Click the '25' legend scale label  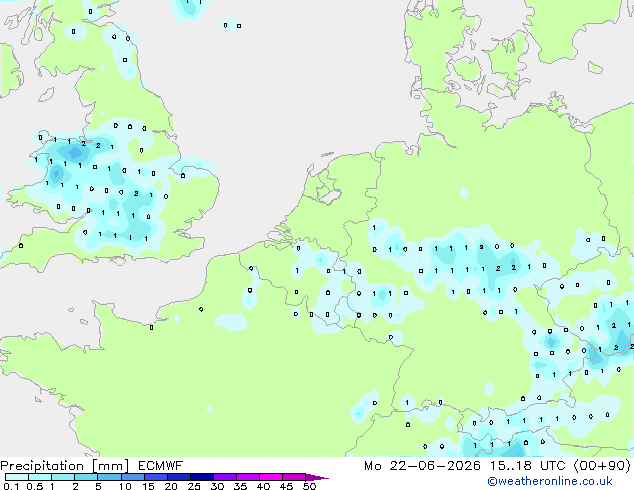tap(194, 486)
